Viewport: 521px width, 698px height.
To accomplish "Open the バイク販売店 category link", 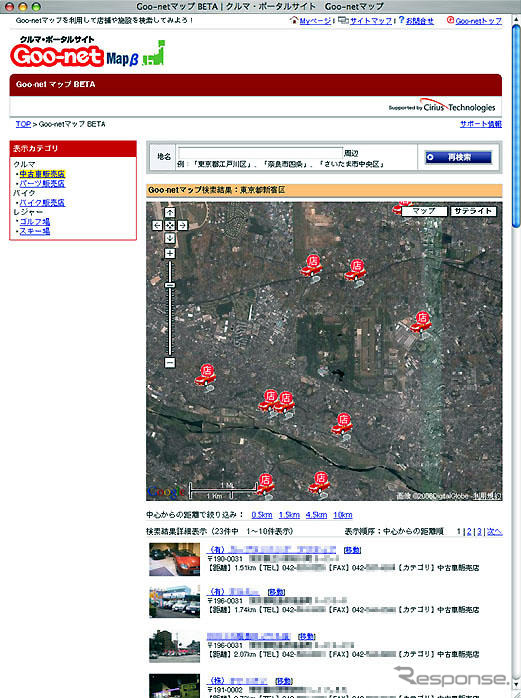I will click(42, 203).
